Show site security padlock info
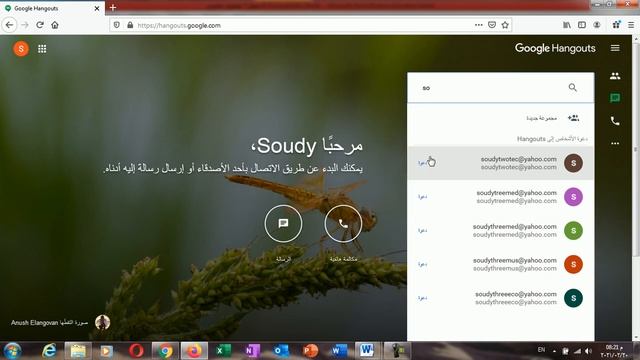640x360 pixels. click(130, 25)
